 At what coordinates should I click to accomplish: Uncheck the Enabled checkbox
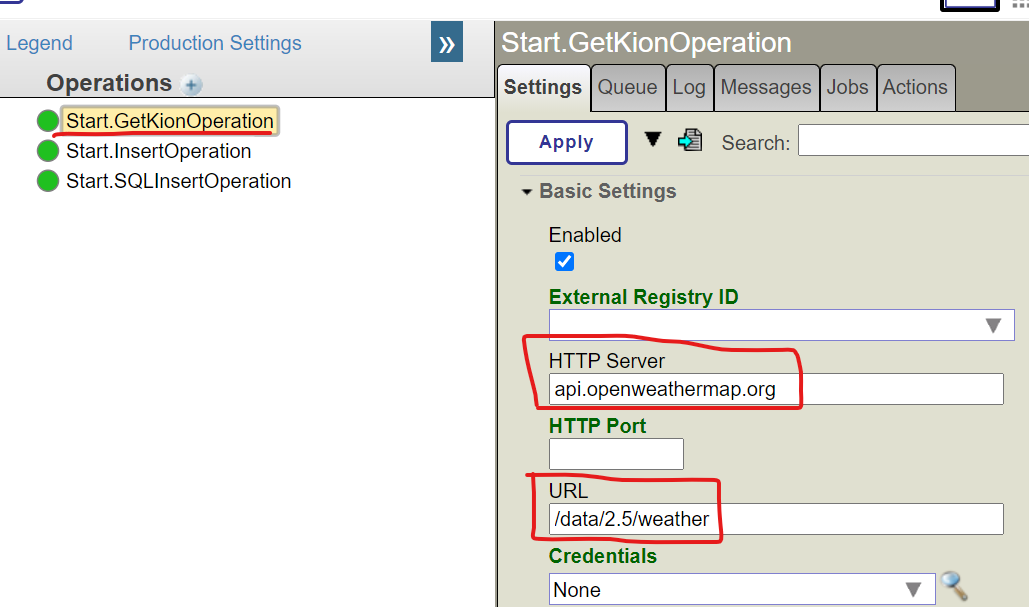tap(564, 262)
